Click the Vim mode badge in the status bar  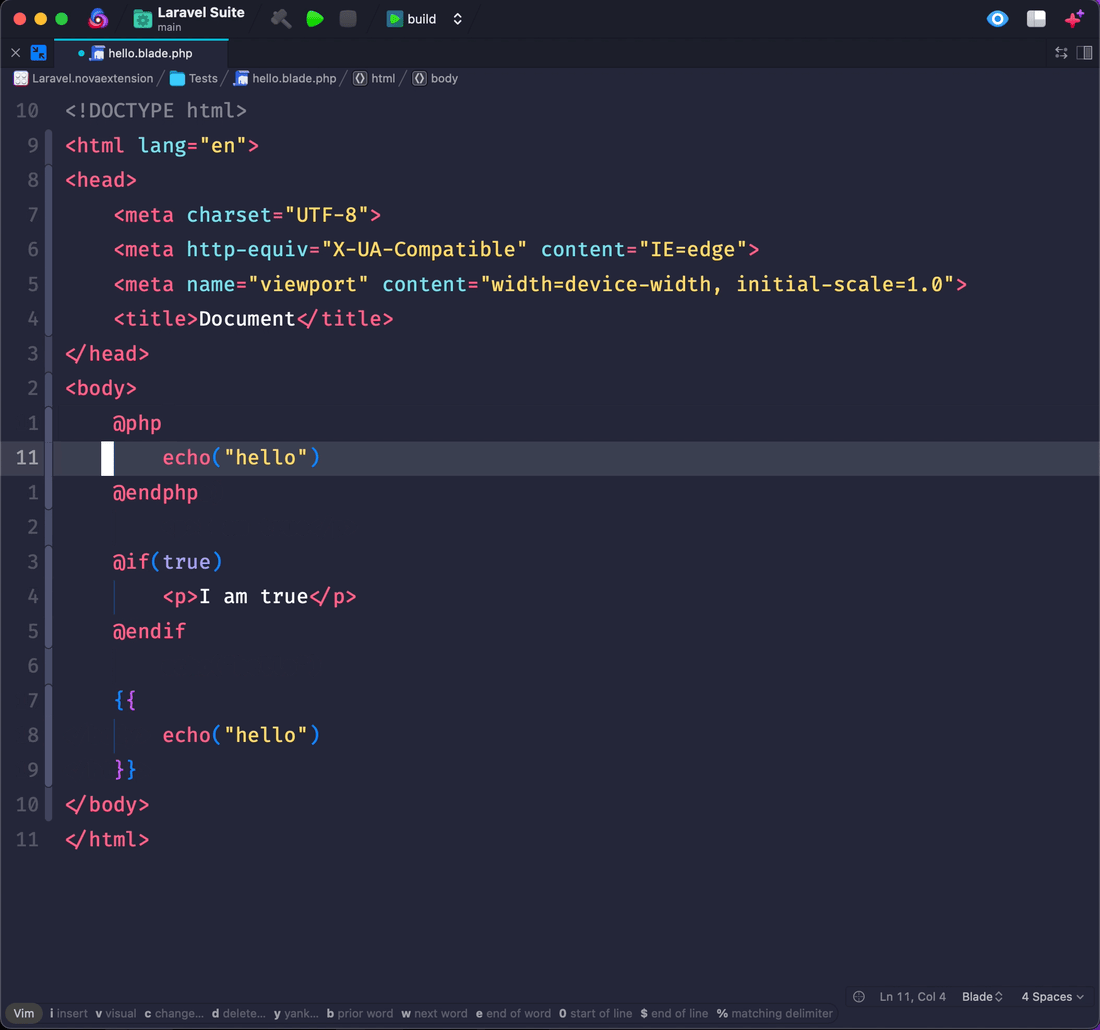(x=23, y=1013)
